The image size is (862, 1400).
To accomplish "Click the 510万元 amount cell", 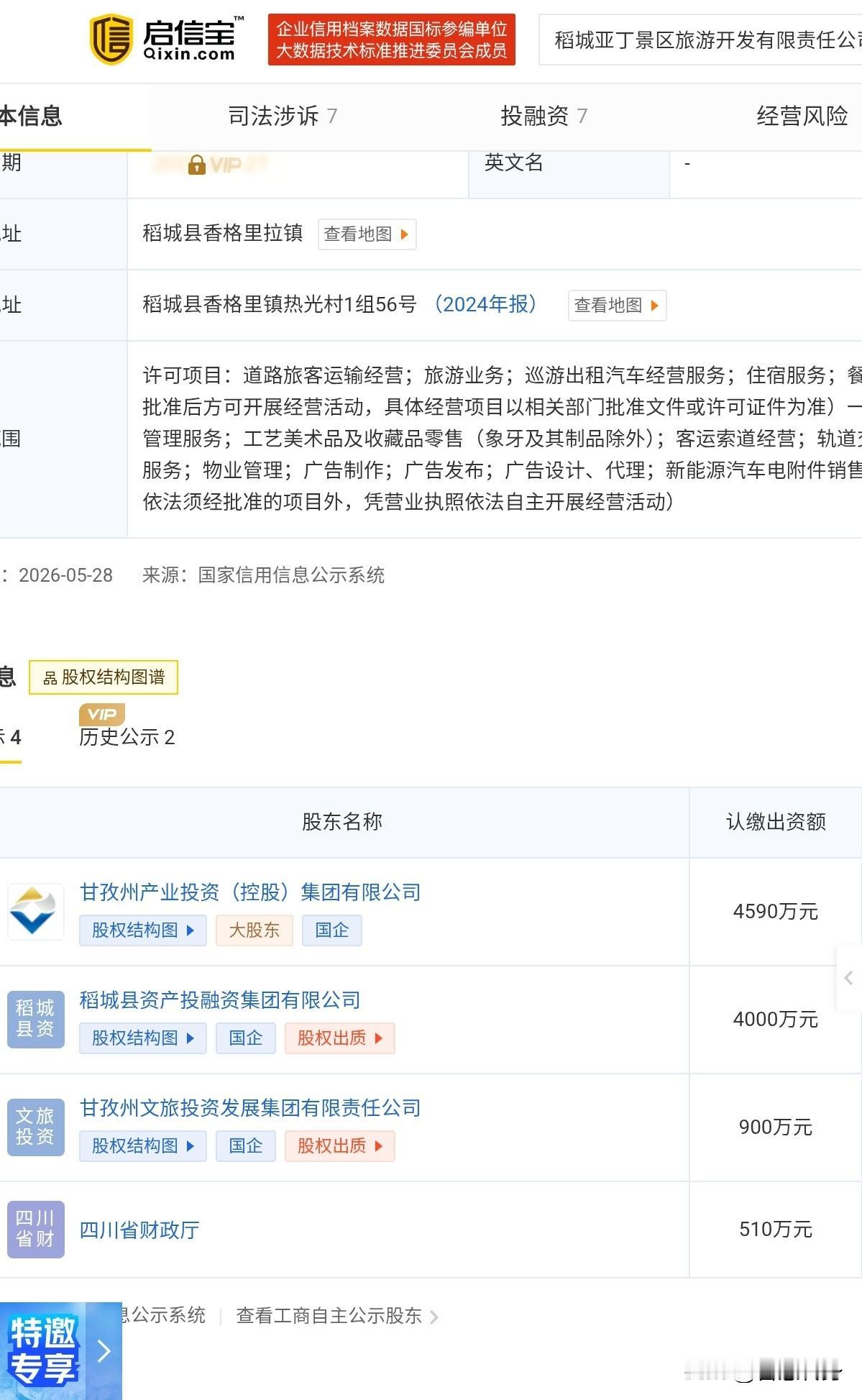I will pos(776,1230).
